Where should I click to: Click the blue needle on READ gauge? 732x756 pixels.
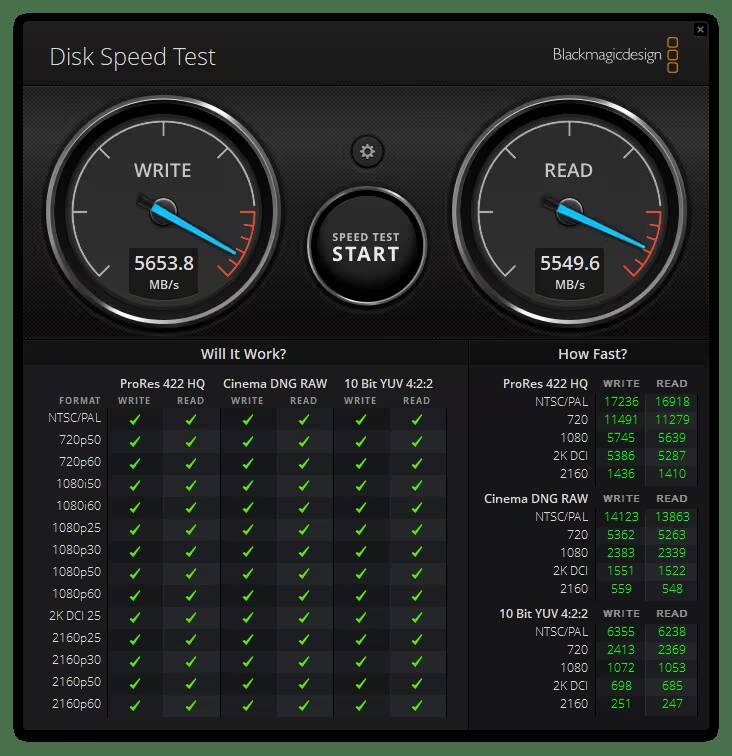coord(600,227)
